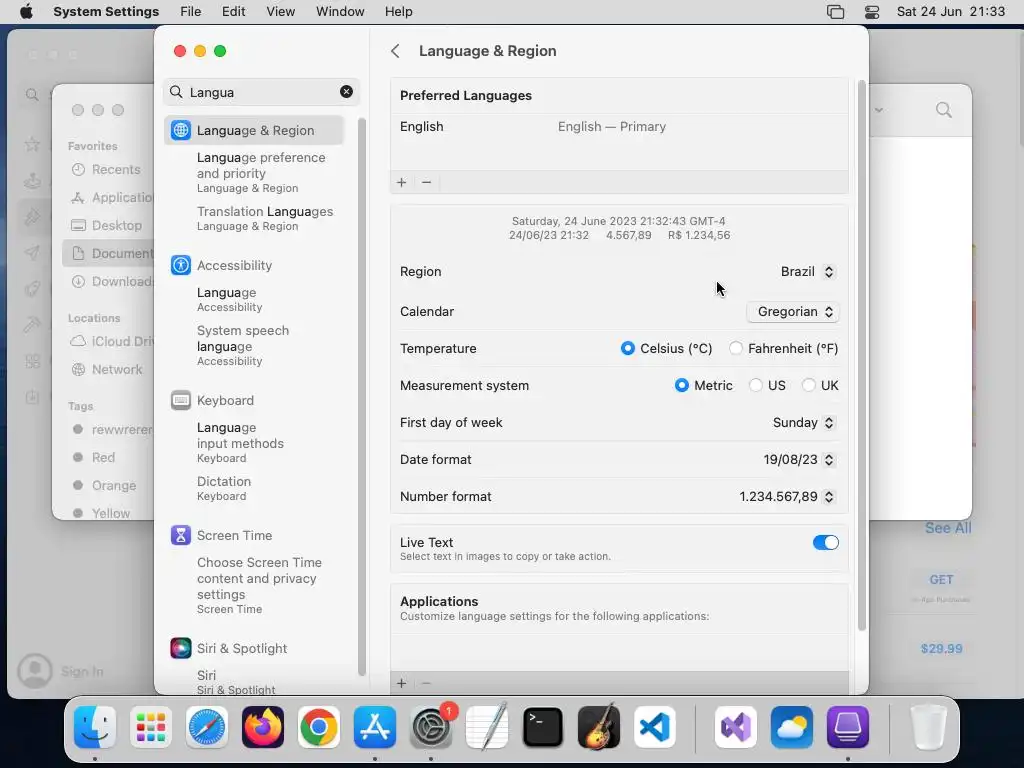Add an application language with plus
This screenshot has height=768, width=1024.
402,683
